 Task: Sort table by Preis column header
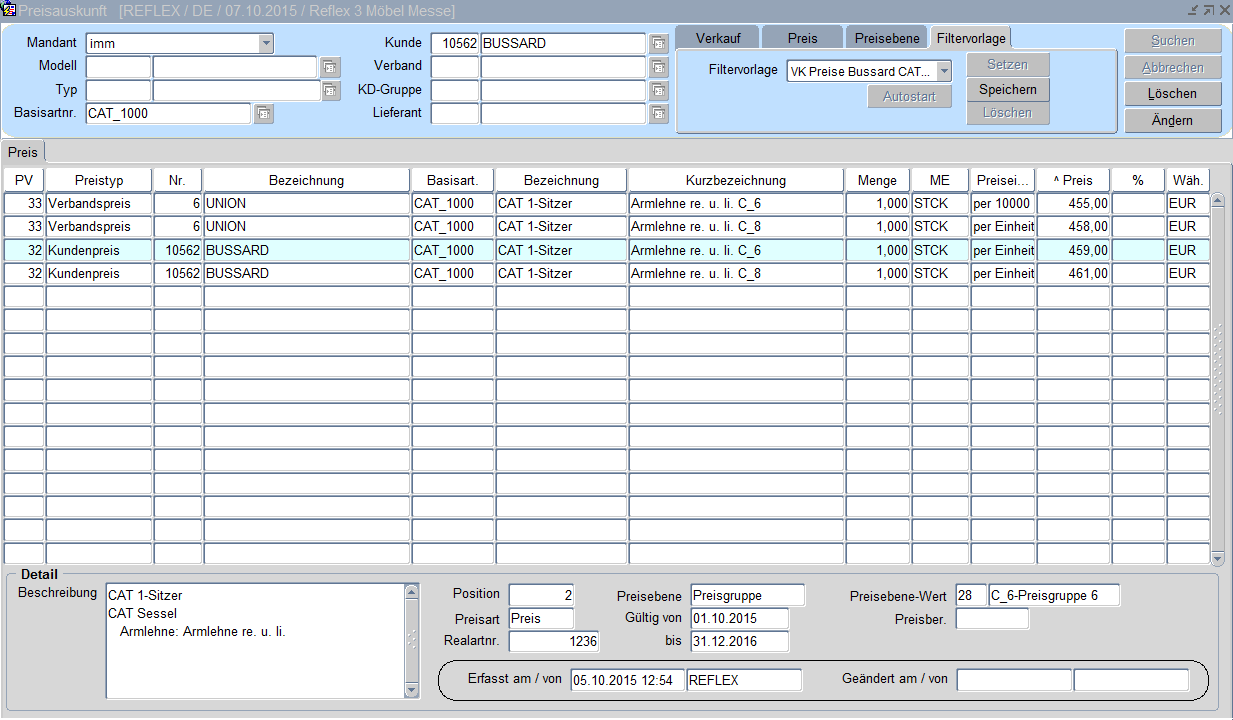click(1073, 180)
